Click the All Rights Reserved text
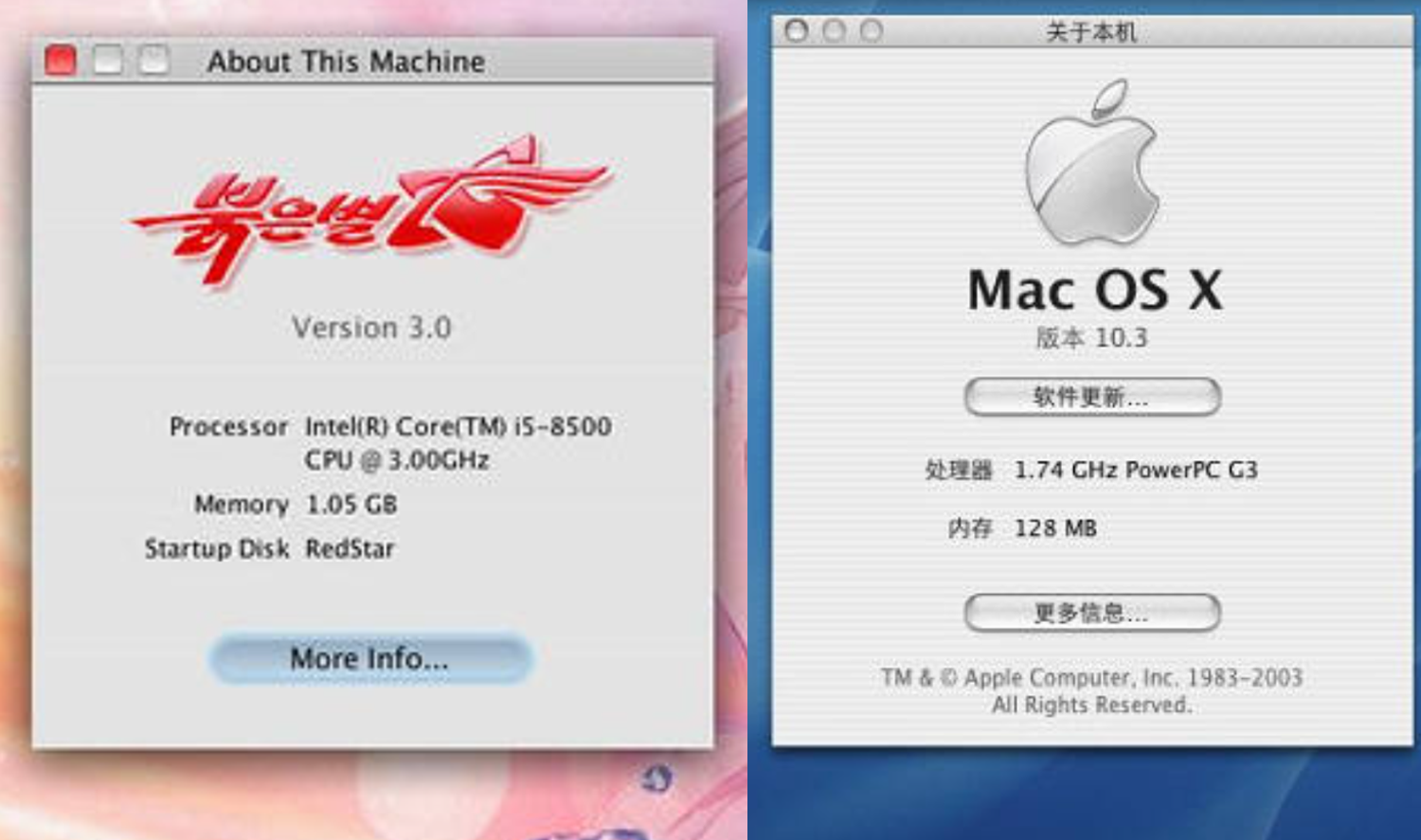The width and height of the screenshot is (1421, 840). coord(1091,705)
